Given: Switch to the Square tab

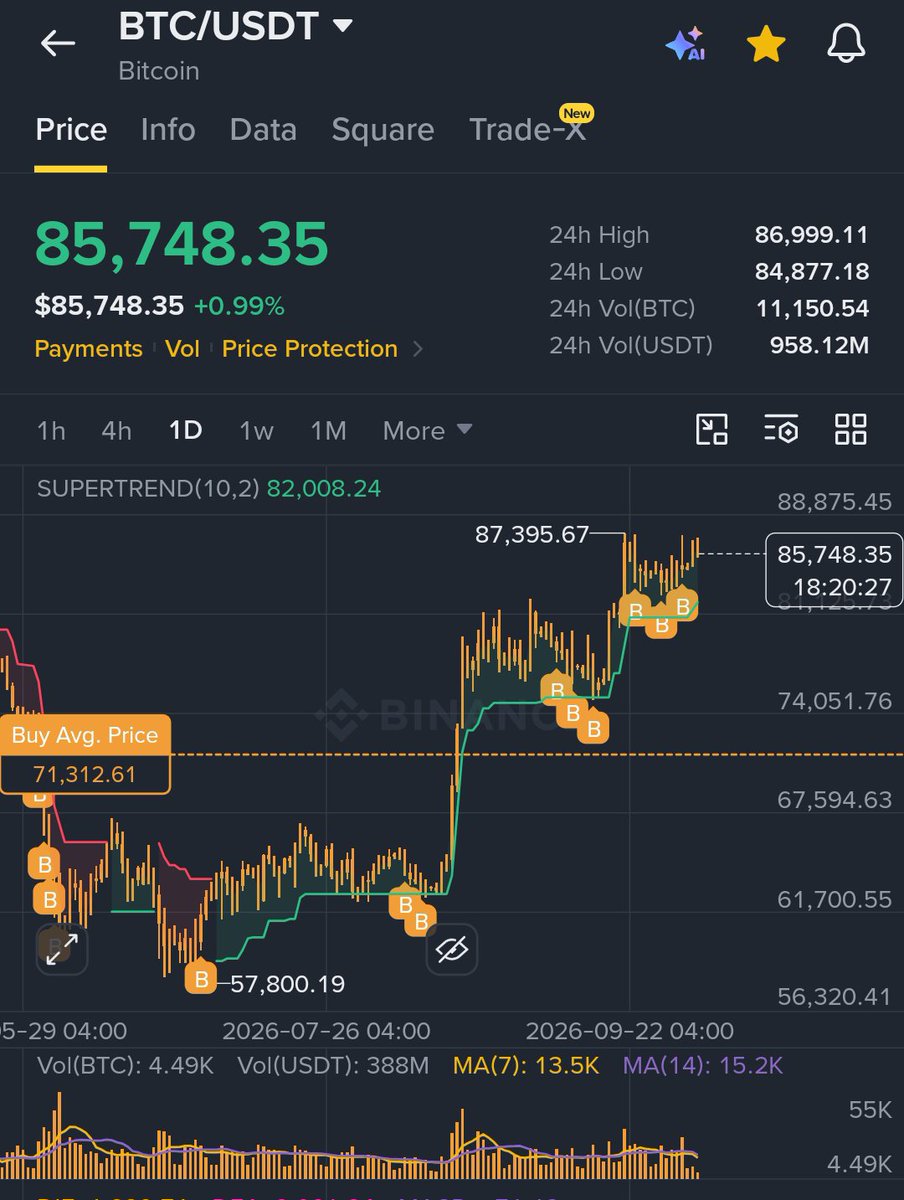Looking at the screenshot, I should tap(383, 130).
